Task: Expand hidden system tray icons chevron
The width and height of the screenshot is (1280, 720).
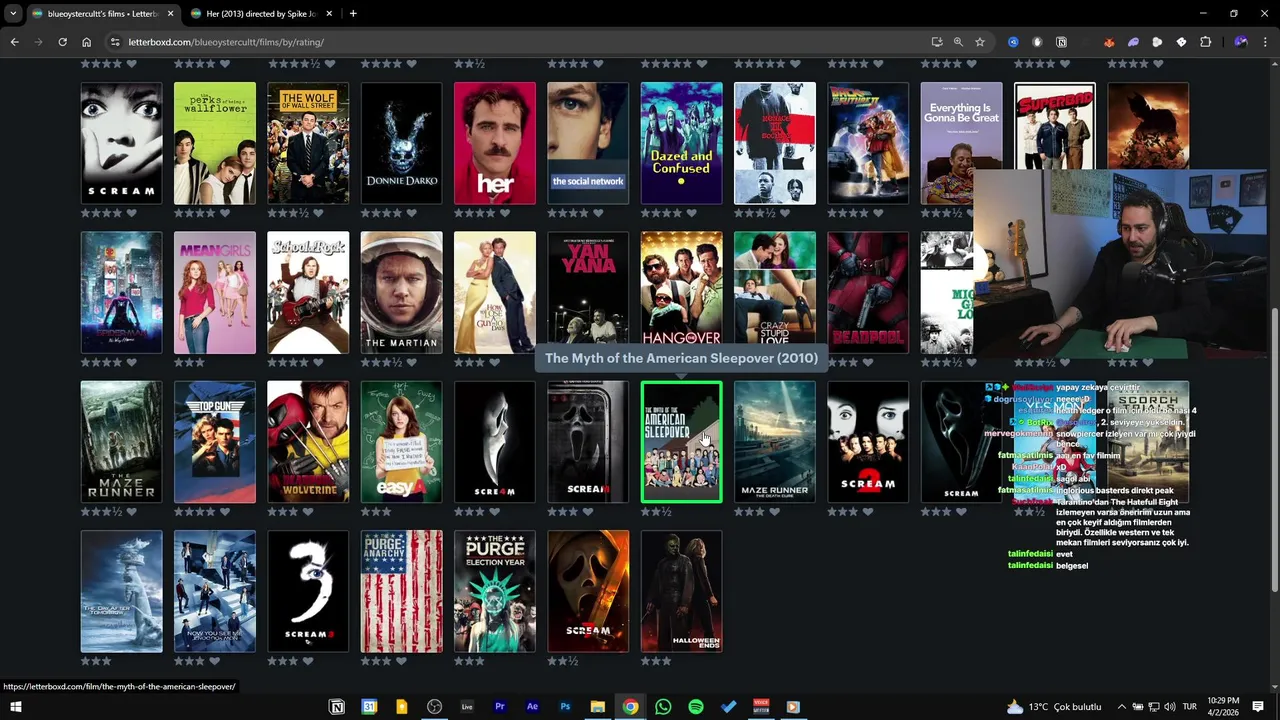Action: point(1120,707)
